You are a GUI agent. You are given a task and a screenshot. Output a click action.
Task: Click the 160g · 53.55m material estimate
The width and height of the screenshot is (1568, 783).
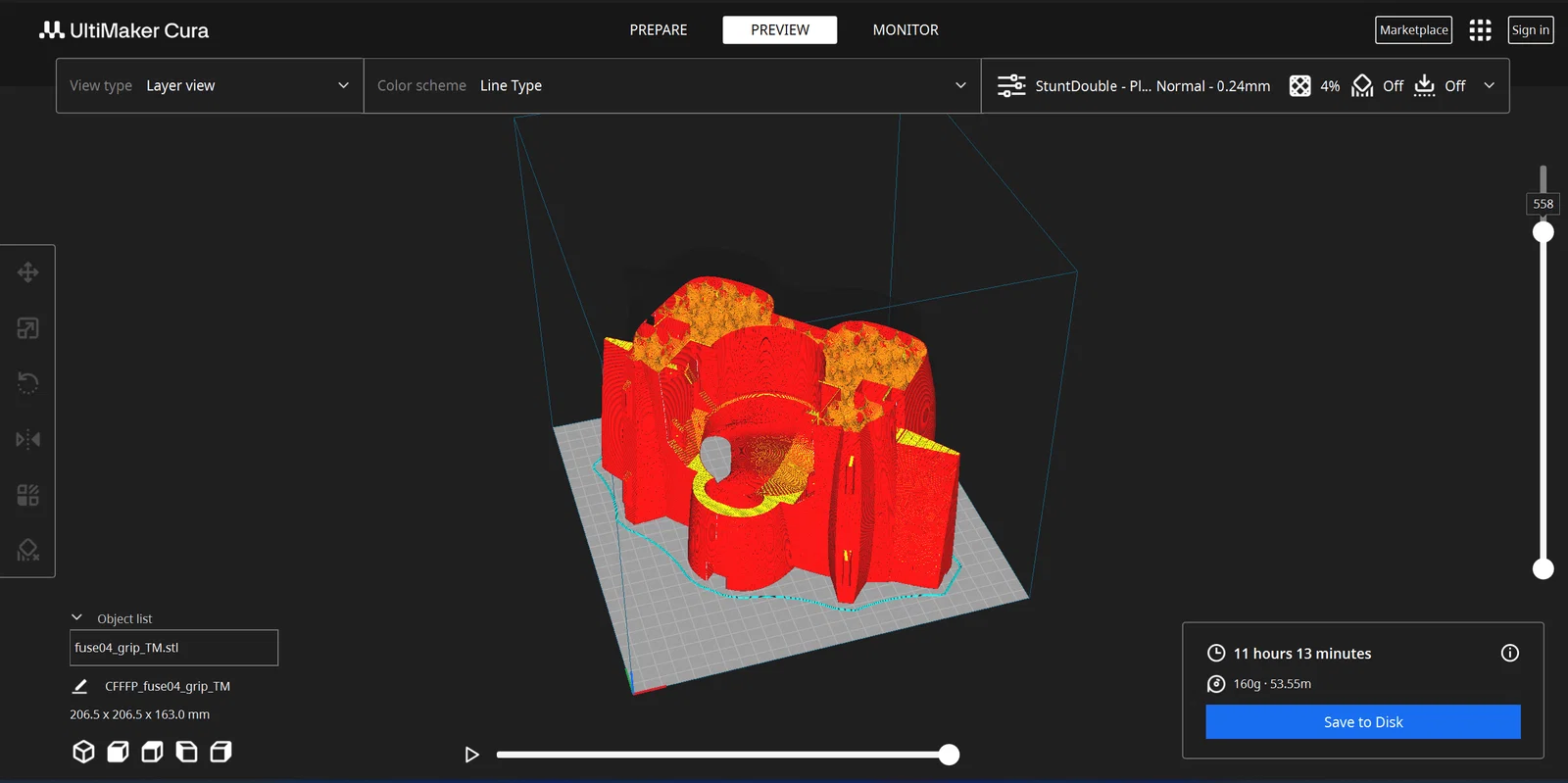coord(1272,684)
